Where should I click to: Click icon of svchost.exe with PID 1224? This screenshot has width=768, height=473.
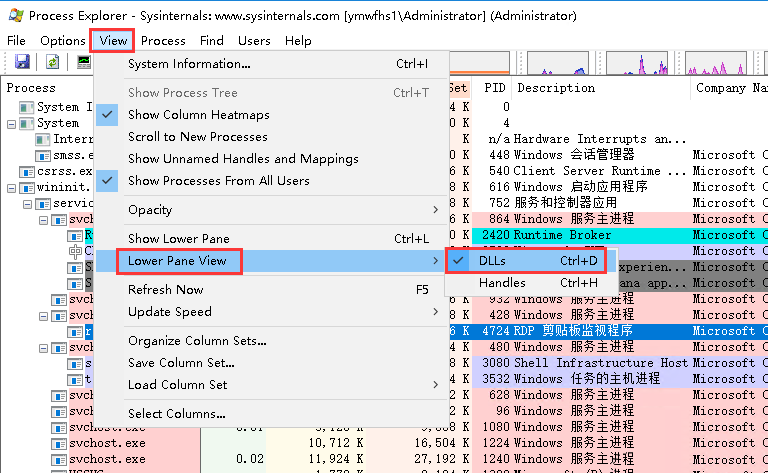59,444
